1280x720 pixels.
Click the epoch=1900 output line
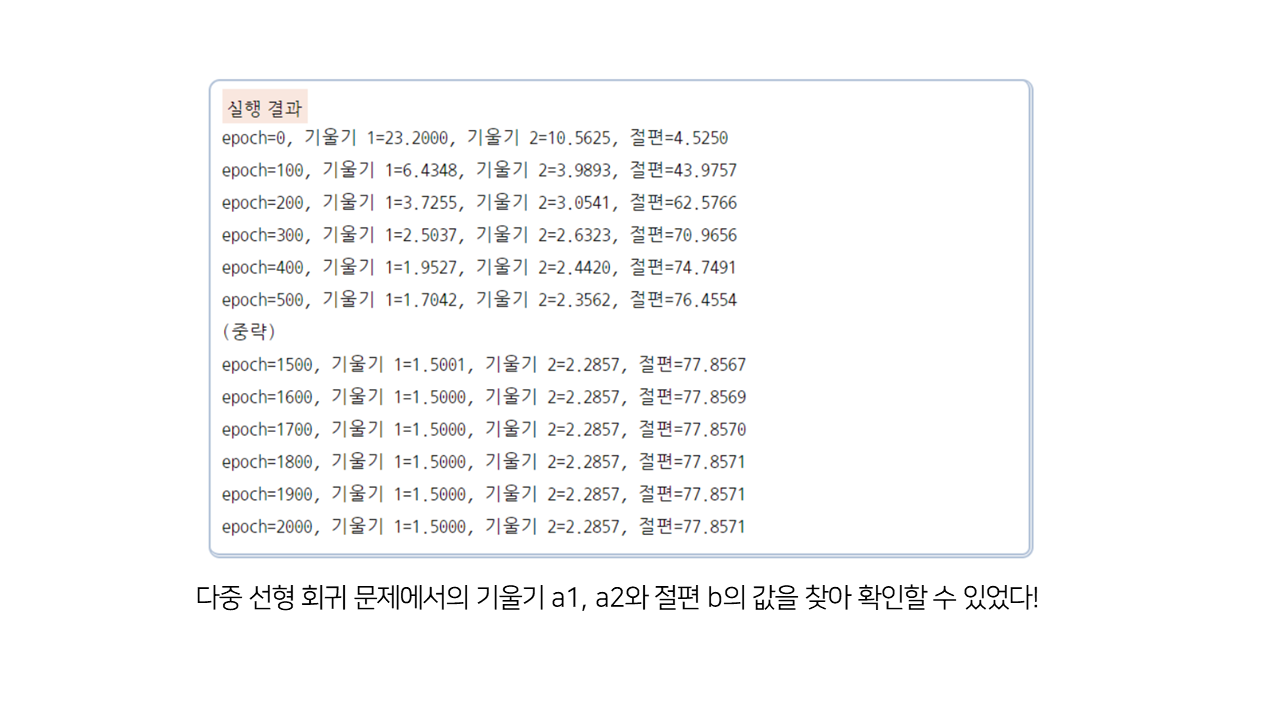click(x=484, y=494)
